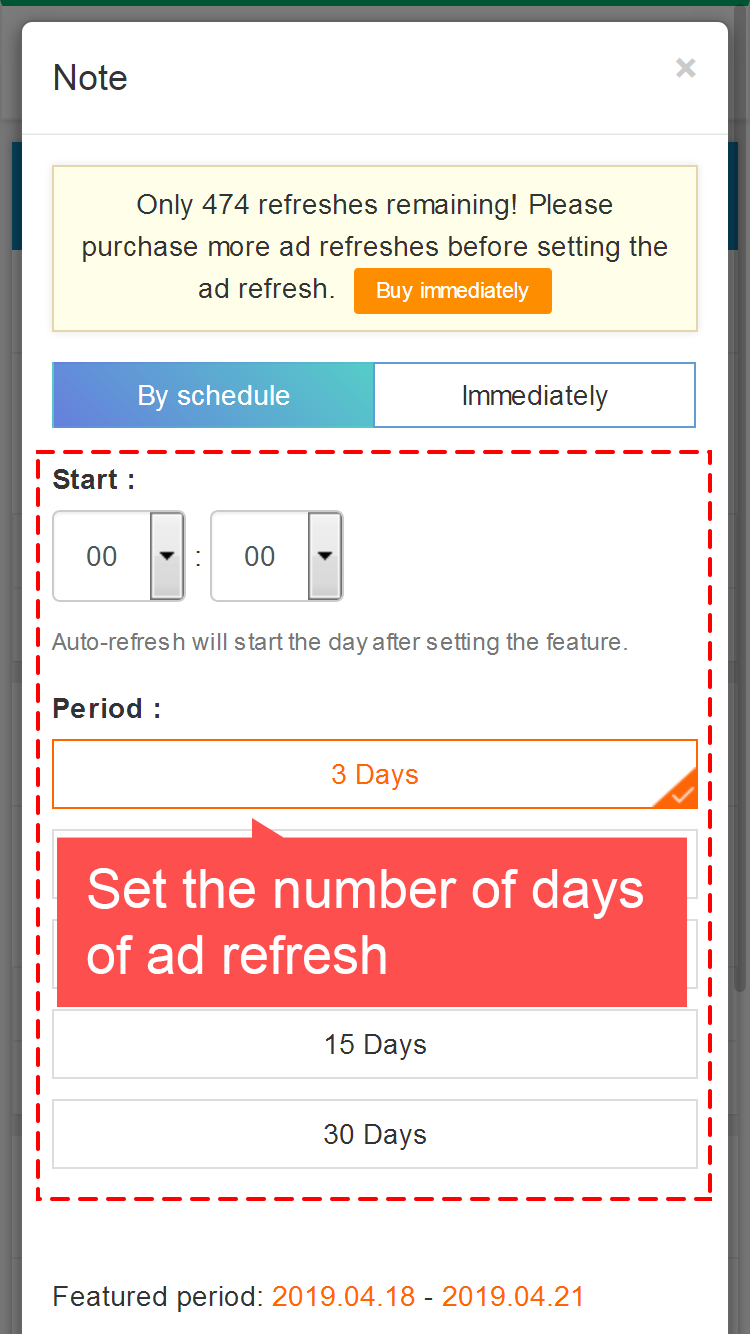Choose the 30 Days period option
The height and width of the screenshot is (1334, 750).
(x=374, y=1134)
